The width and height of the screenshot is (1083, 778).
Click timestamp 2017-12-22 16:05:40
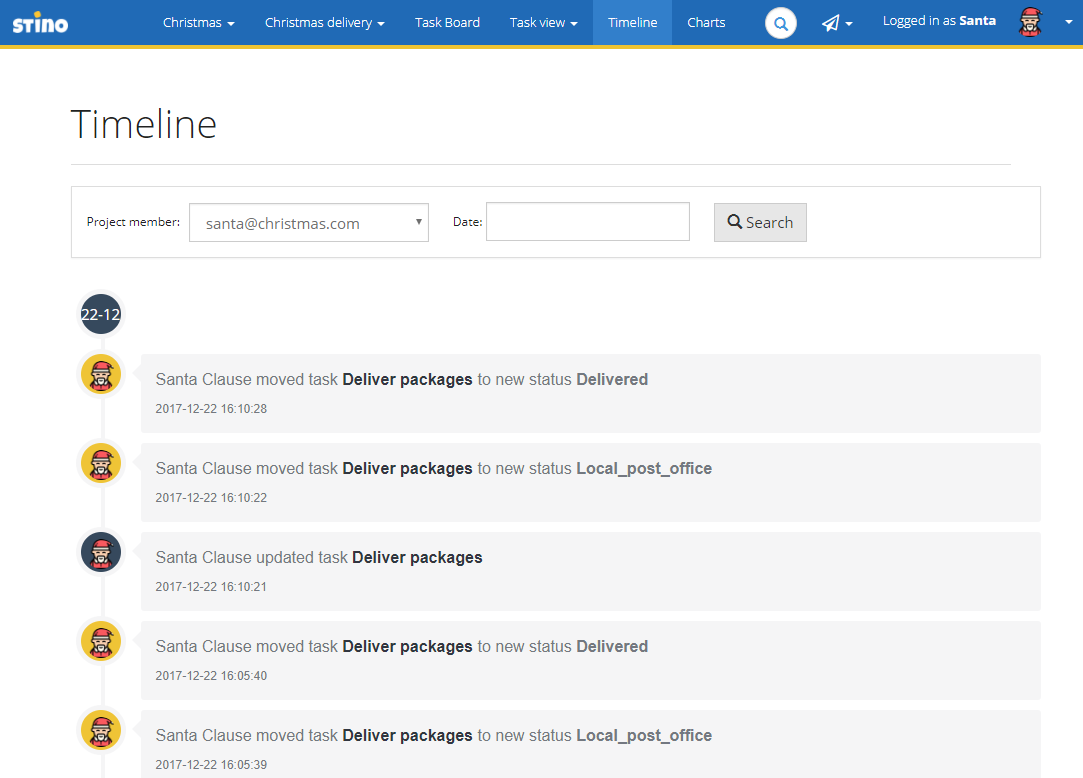pos(211,676)
